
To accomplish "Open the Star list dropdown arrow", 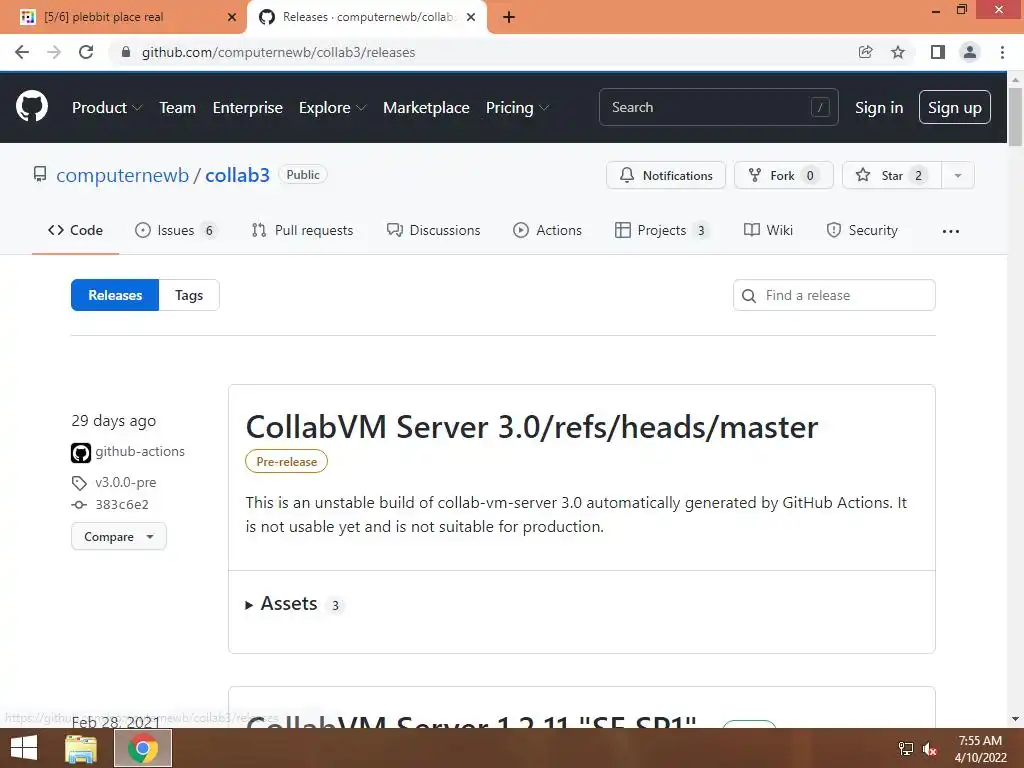I will pos(958,176).
